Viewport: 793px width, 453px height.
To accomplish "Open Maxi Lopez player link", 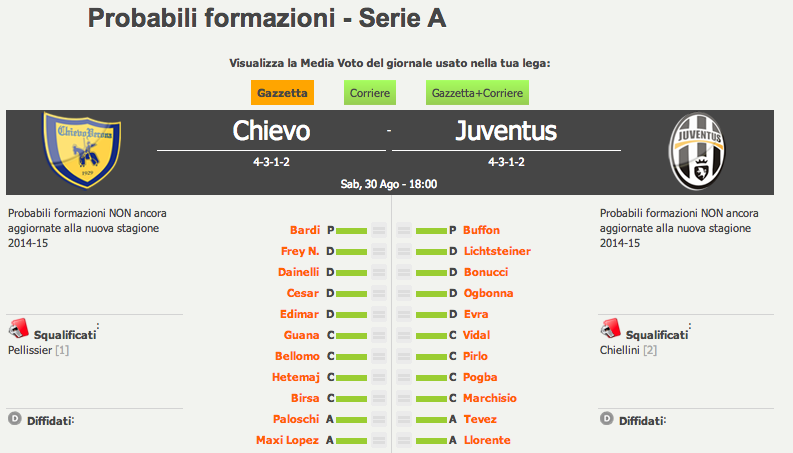I will pyautogui.click(x=287, y=440).
